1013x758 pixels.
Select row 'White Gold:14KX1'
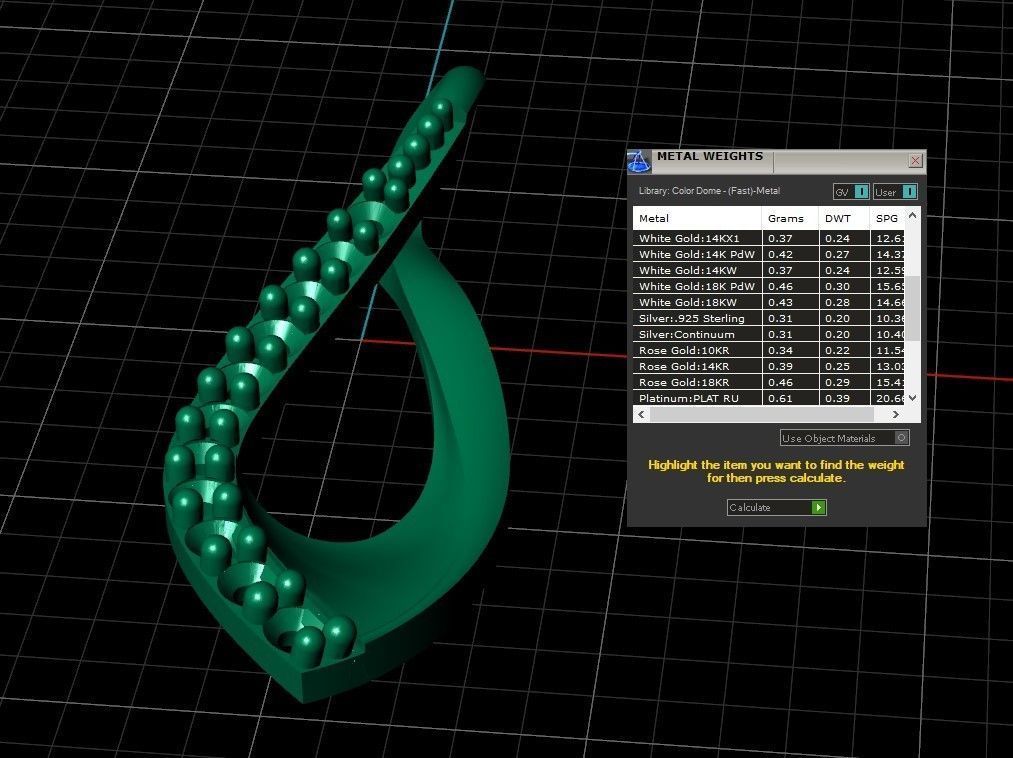coord(769,238)
